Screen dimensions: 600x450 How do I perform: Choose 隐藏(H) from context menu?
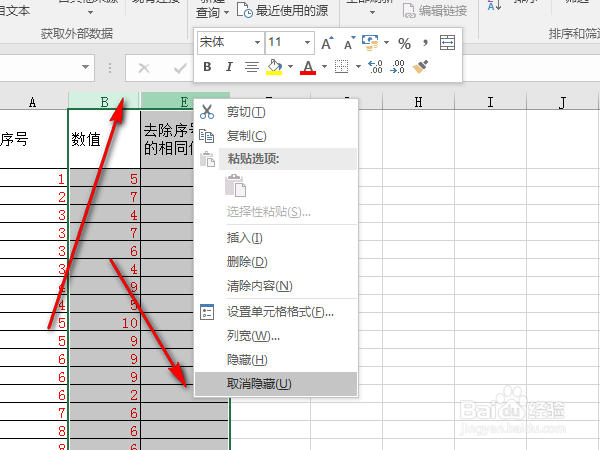pos(276,360)
